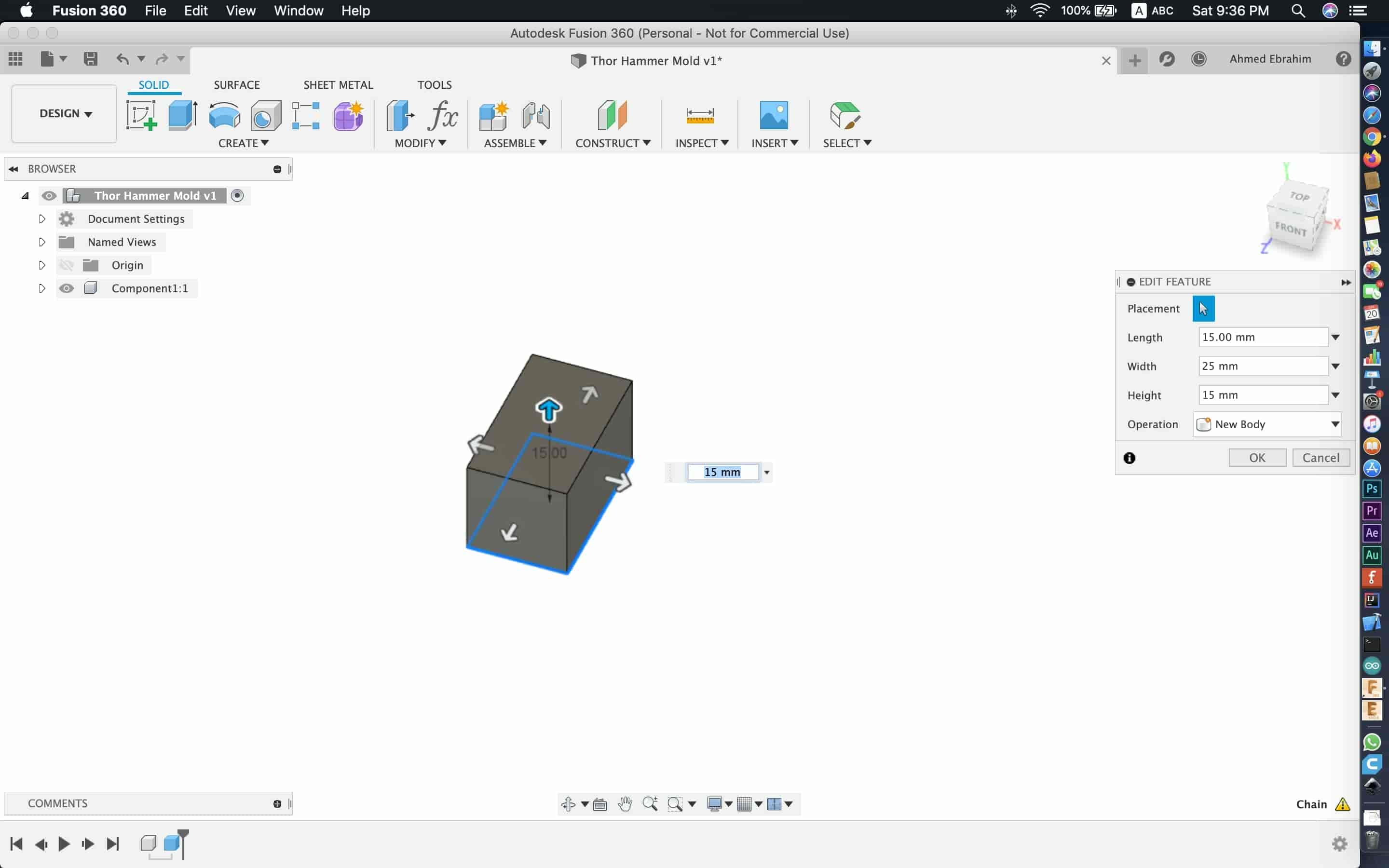Viewport: 1389px width, 868px height.
Task: Toggle visibility of Thor Hammer Mold v1
Action: [49, 196]
